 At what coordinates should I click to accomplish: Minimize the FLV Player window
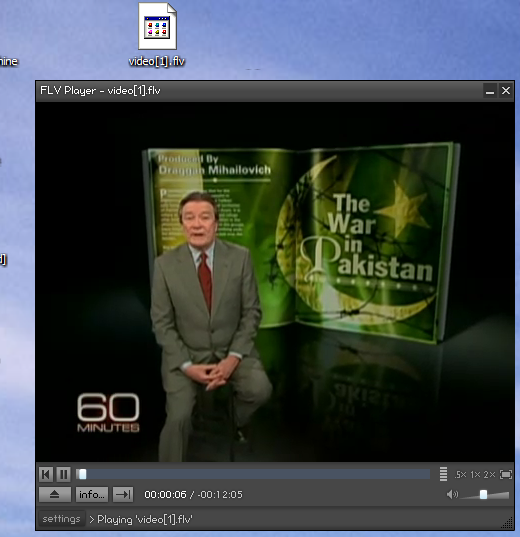pyautogui.click(x=490, y=91)
